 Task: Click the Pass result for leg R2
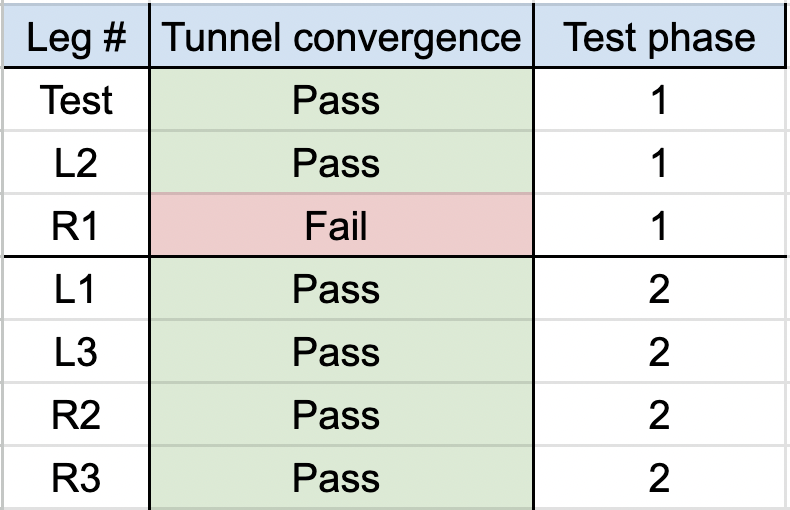340,415
